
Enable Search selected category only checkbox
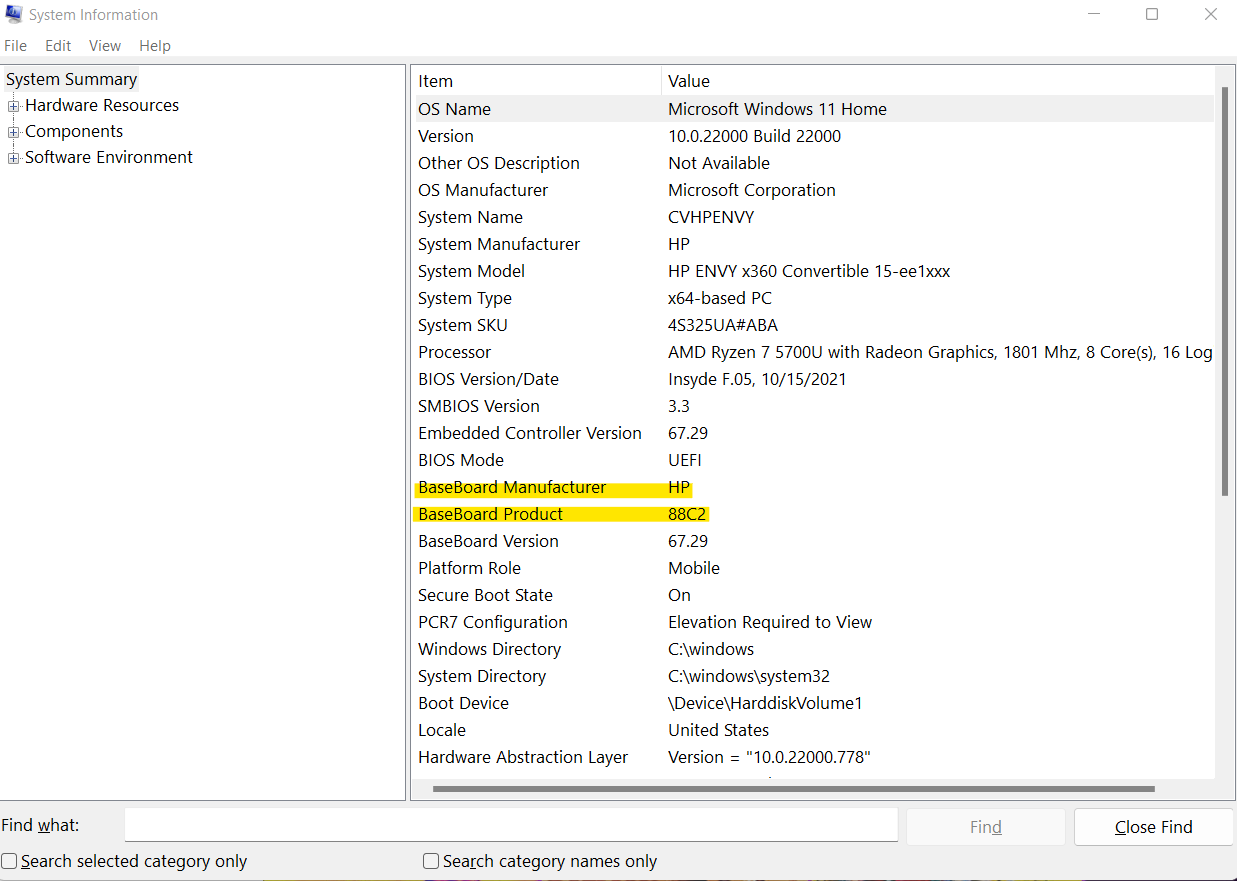pos(10,861)
